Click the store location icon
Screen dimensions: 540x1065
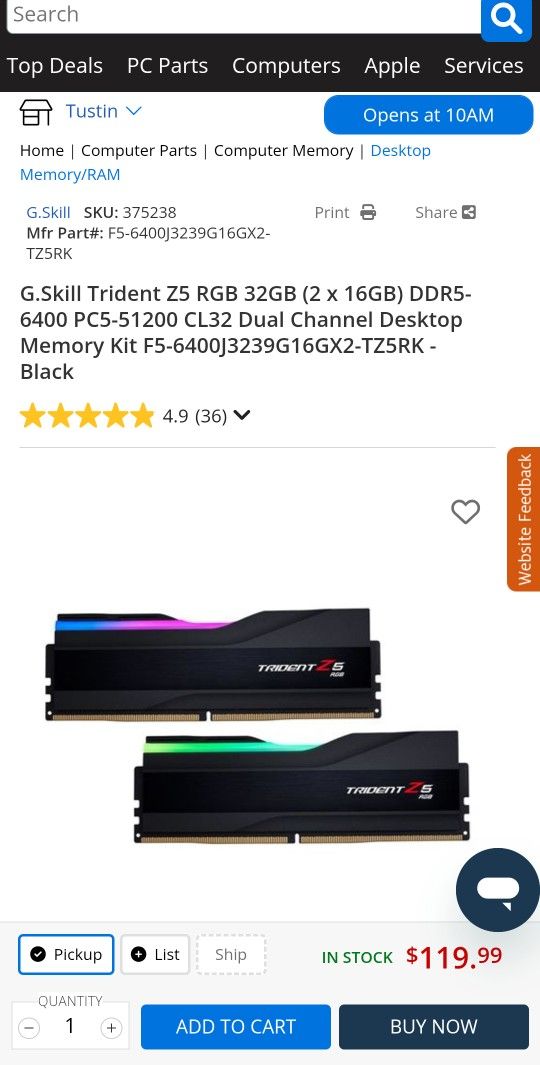[36, 112]
